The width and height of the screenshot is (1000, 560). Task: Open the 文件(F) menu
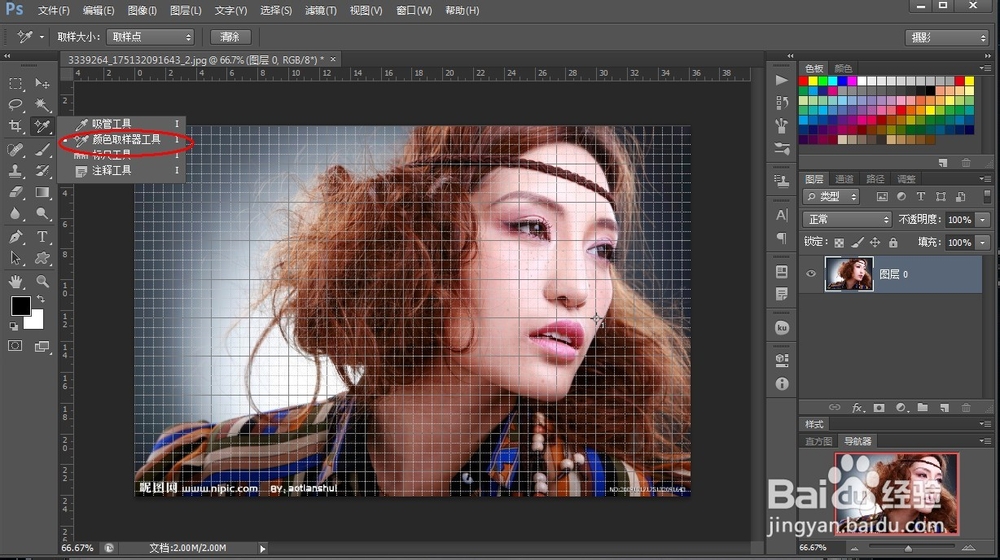[x=54, y=10]
